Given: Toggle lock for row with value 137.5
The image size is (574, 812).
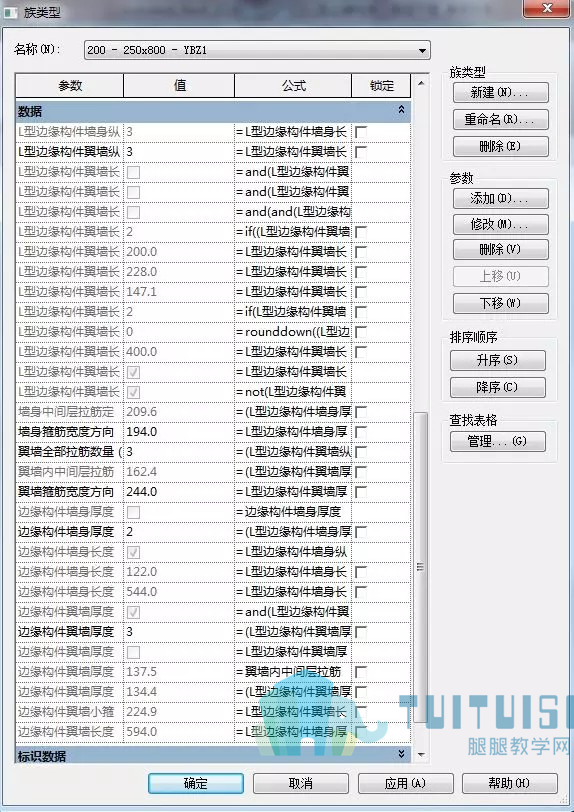Looking at the screenshot, I should [x=361, y=672].
